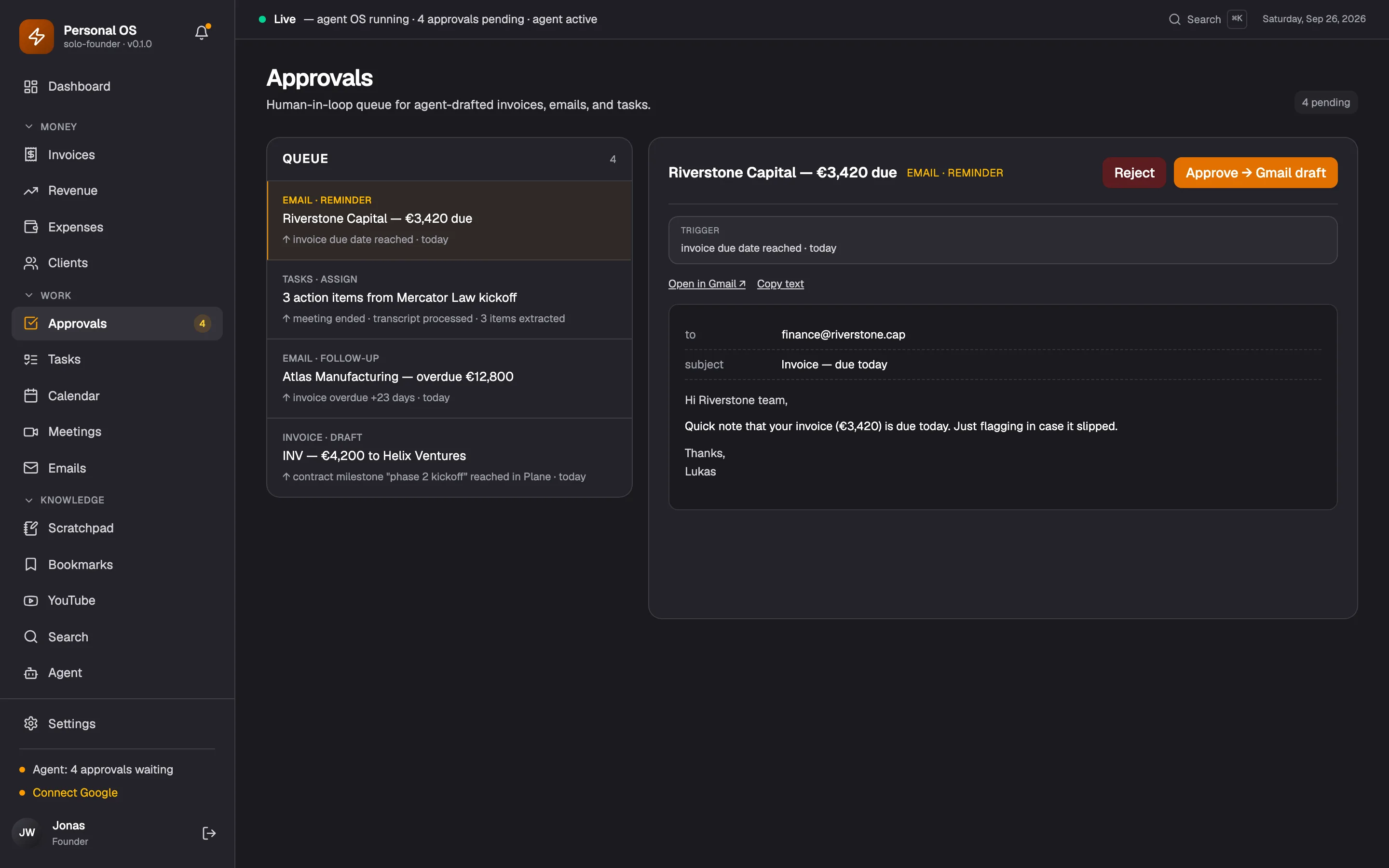Select Riverstone Capital reminder in queue
Image resolution: width=1389 pixels, height=868 pixels.
coord(449,220)
